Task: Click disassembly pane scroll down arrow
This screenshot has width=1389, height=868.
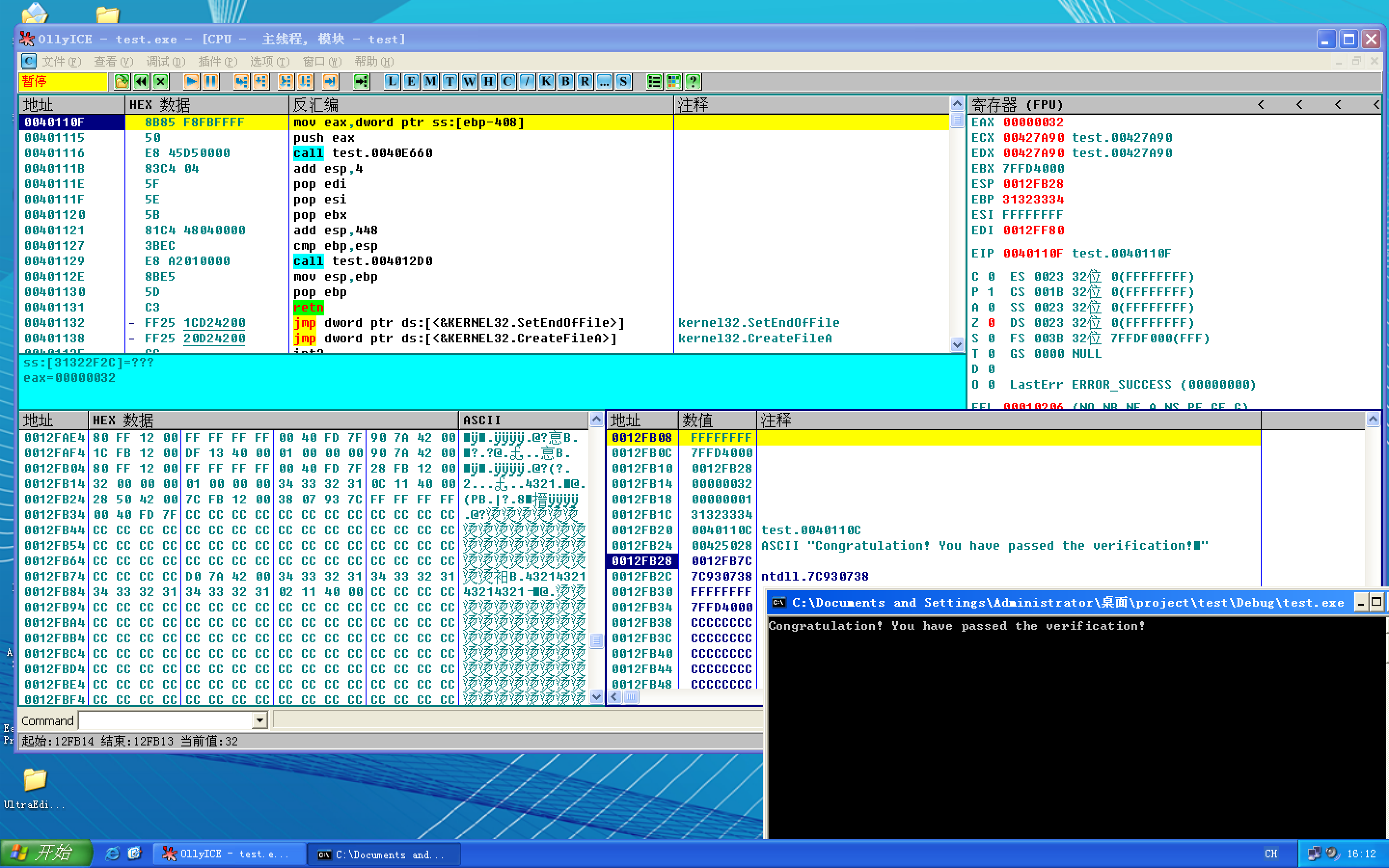Action: pyautogui.click(x=957, y=344)
